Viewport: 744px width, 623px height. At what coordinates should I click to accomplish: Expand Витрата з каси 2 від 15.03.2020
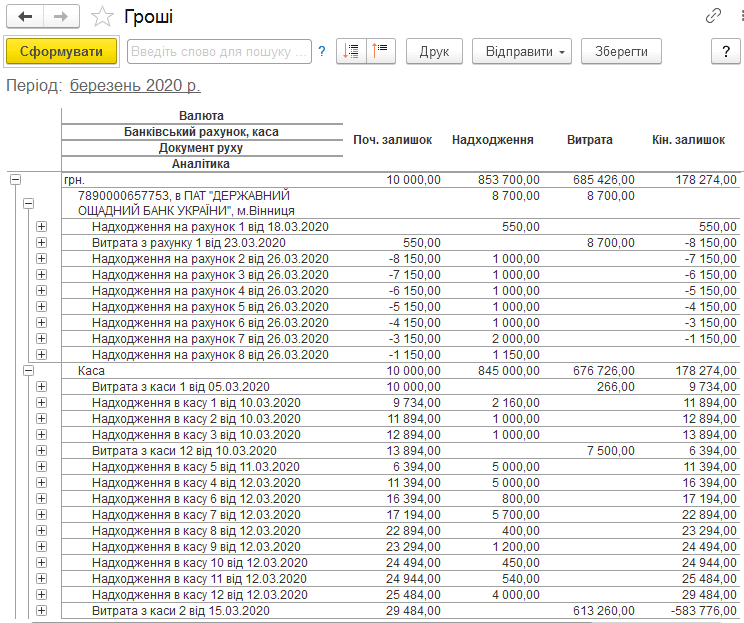coord(42,611)
